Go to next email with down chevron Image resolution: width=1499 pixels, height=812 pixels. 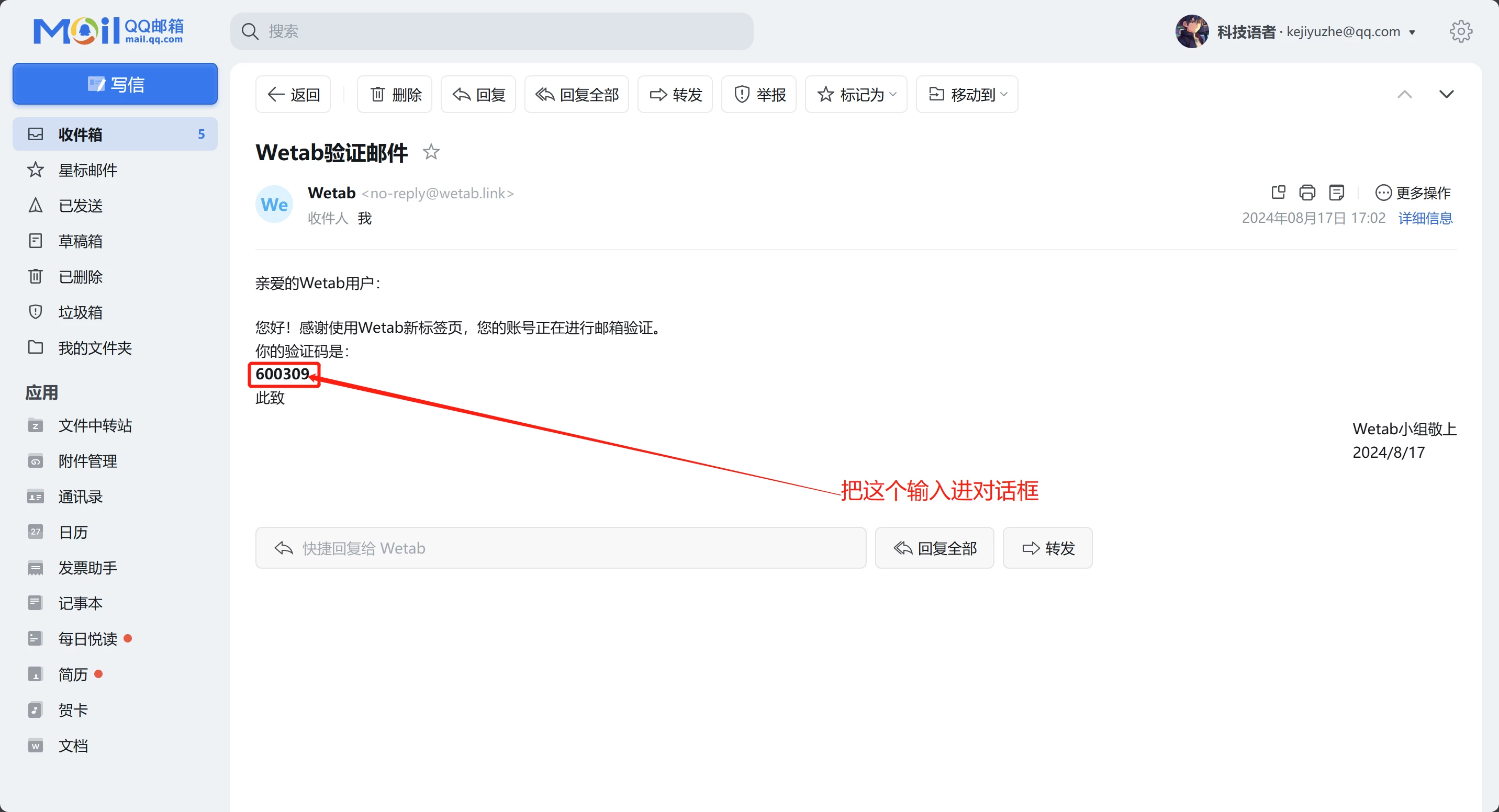coord(1446,94)
